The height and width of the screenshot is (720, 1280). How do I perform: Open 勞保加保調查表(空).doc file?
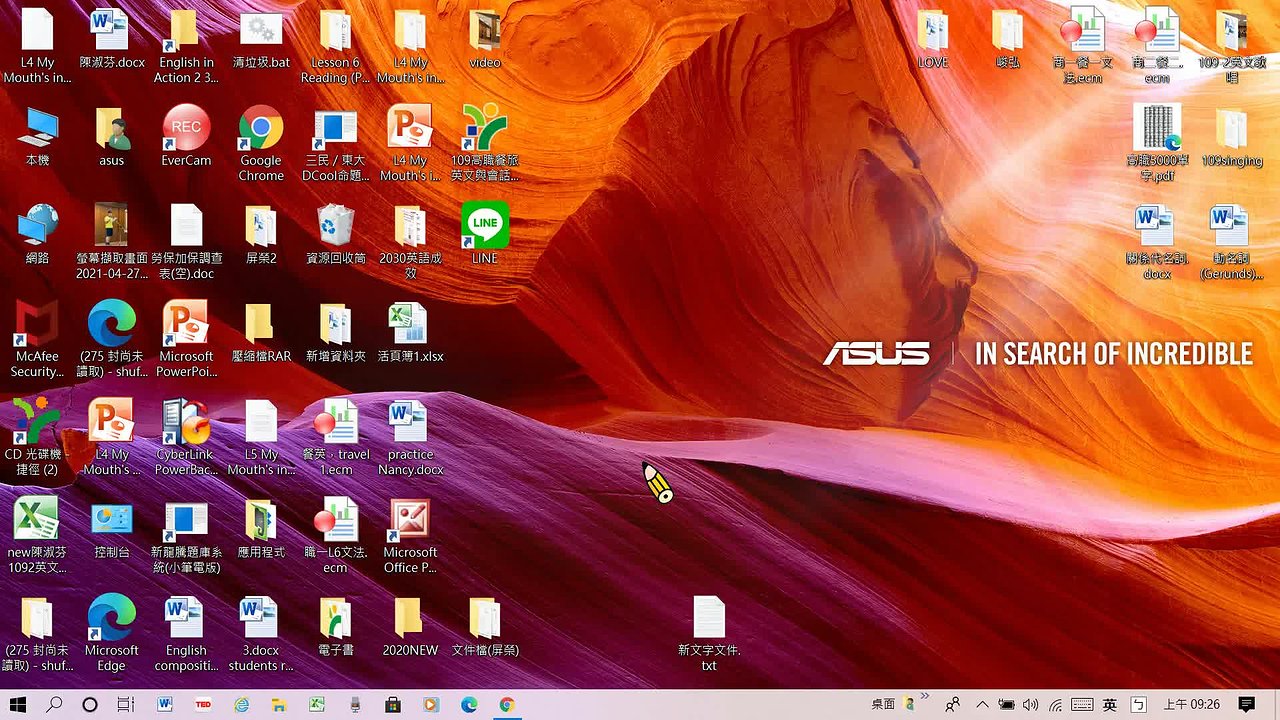[x=186, y=243]
